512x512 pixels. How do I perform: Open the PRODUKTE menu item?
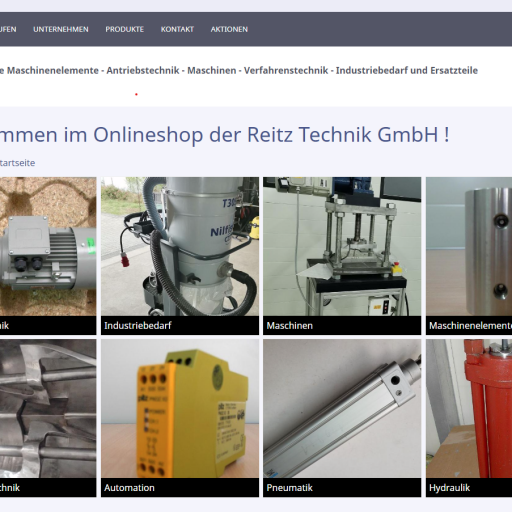(124, 29)
